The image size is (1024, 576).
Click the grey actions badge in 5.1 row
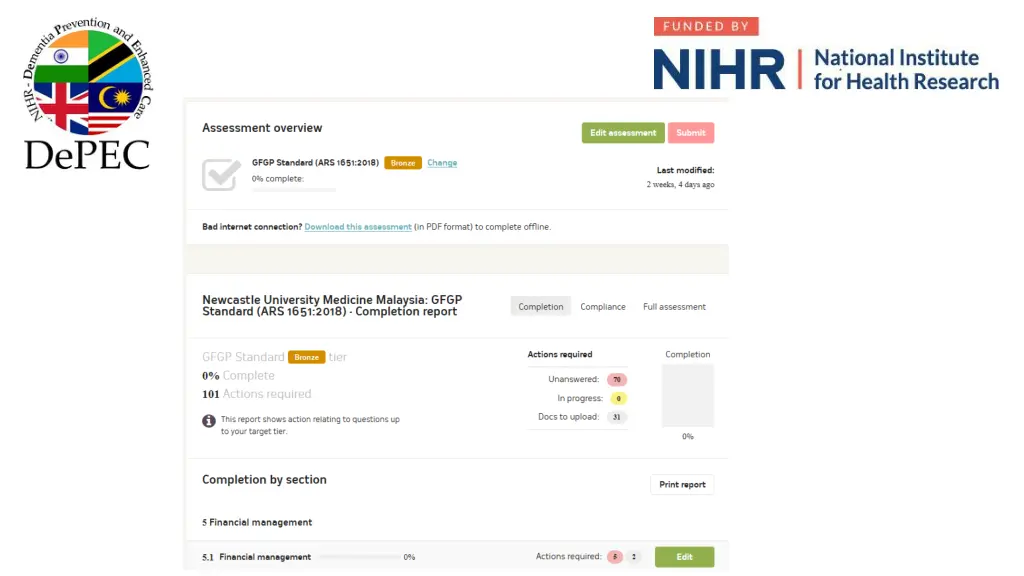click(633, 557)
